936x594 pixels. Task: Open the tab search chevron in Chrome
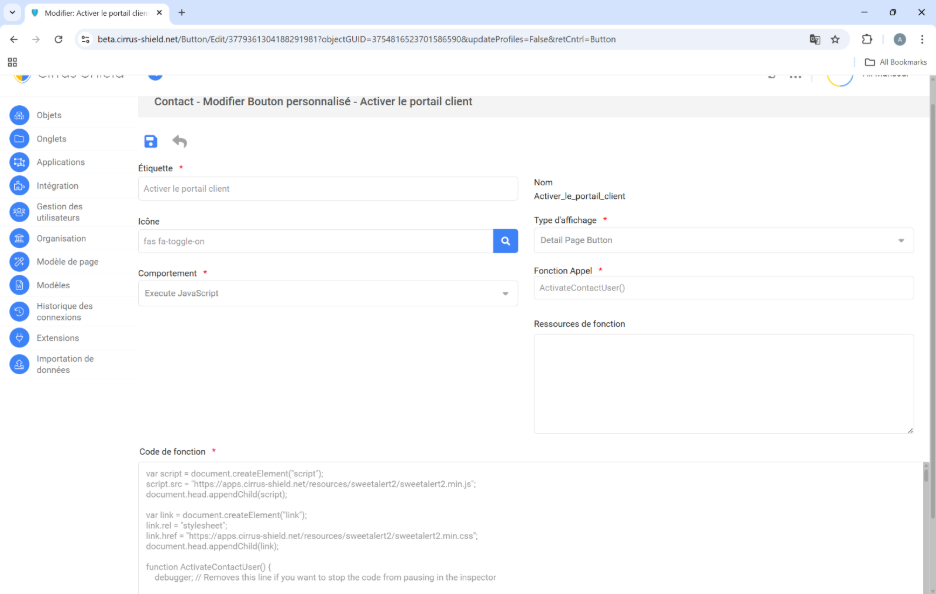(x=12, y=12)
